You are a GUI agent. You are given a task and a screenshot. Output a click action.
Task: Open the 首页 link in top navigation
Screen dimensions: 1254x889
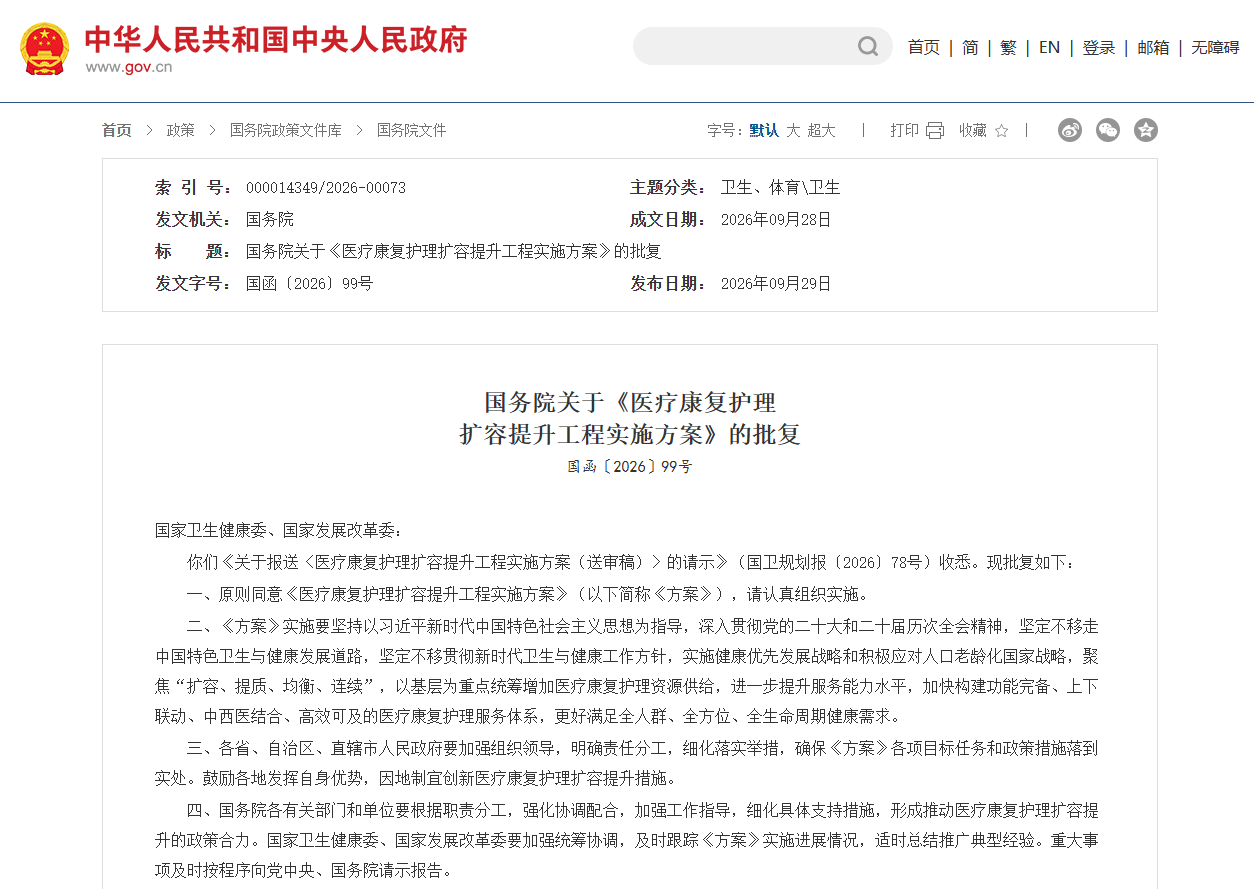pyautogui.click(x=924, y=48)
